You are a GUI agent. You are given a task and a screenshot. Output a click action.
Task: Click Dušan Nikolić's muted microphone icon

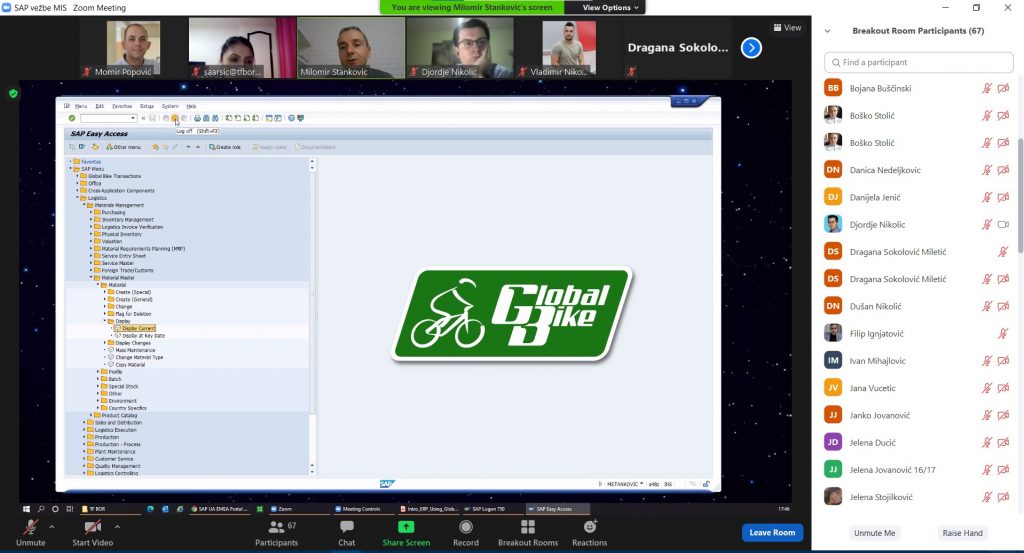pyautogui.click(x=987, y=306)
